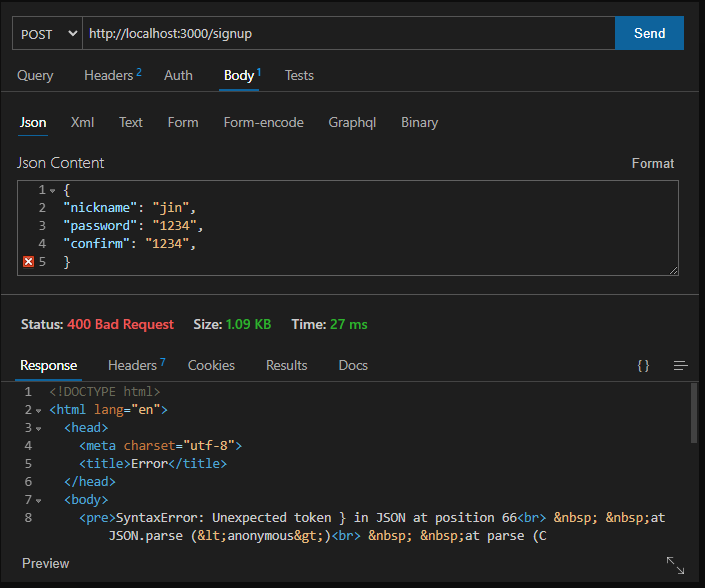Click the DOCTYPE html line in response
The height and width of the screenshot is (588, 705).
[104, 392]
